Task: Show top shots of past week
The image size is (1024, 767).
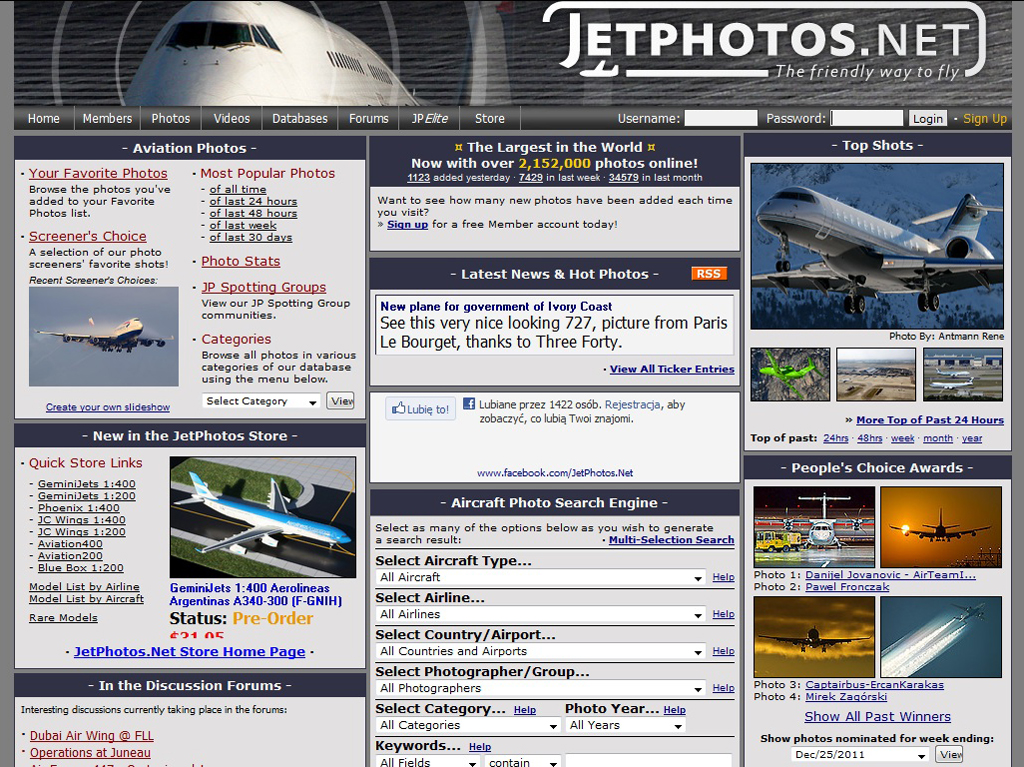Action: pos(903,438)
